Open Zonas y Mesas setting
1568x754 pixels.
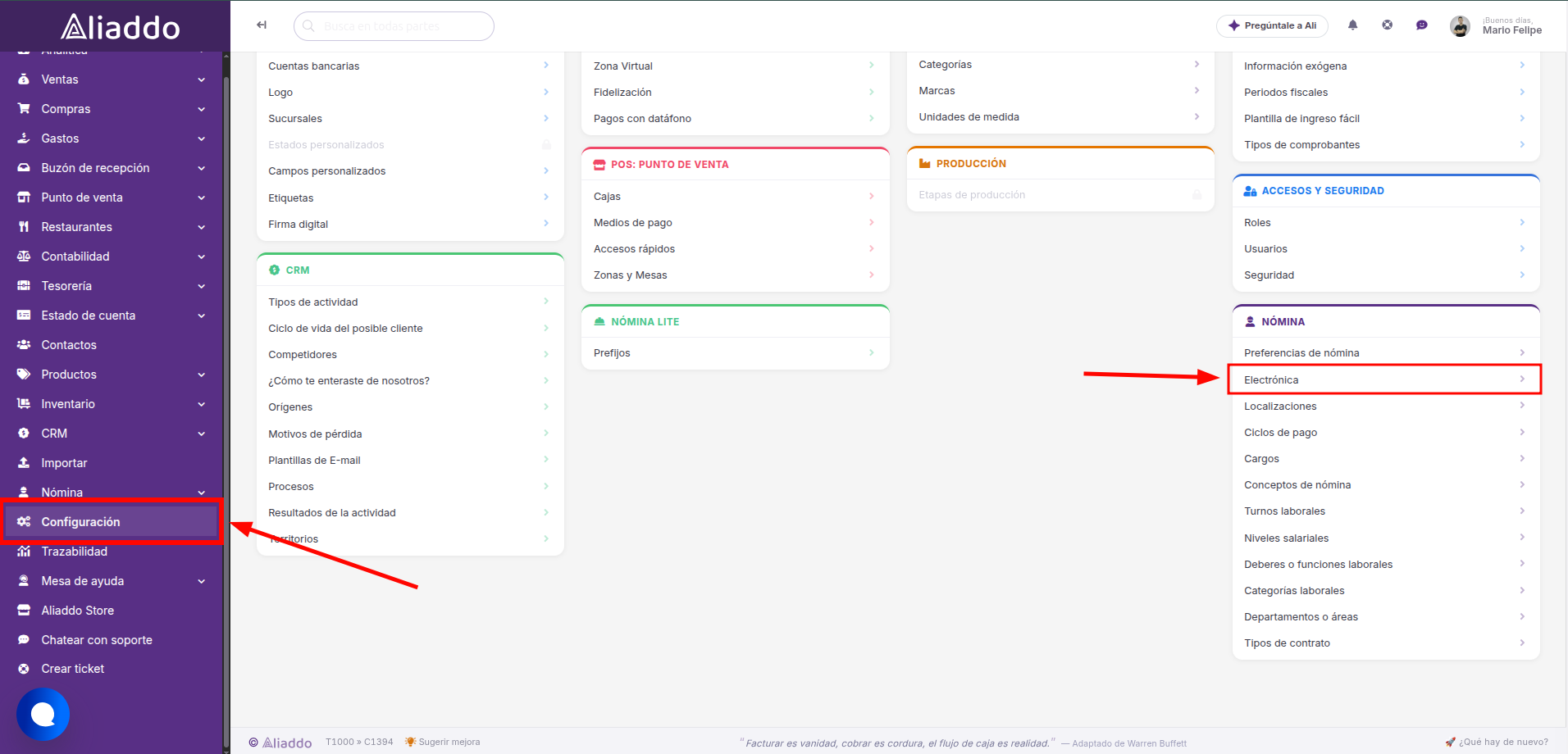[x=736, y=275]
